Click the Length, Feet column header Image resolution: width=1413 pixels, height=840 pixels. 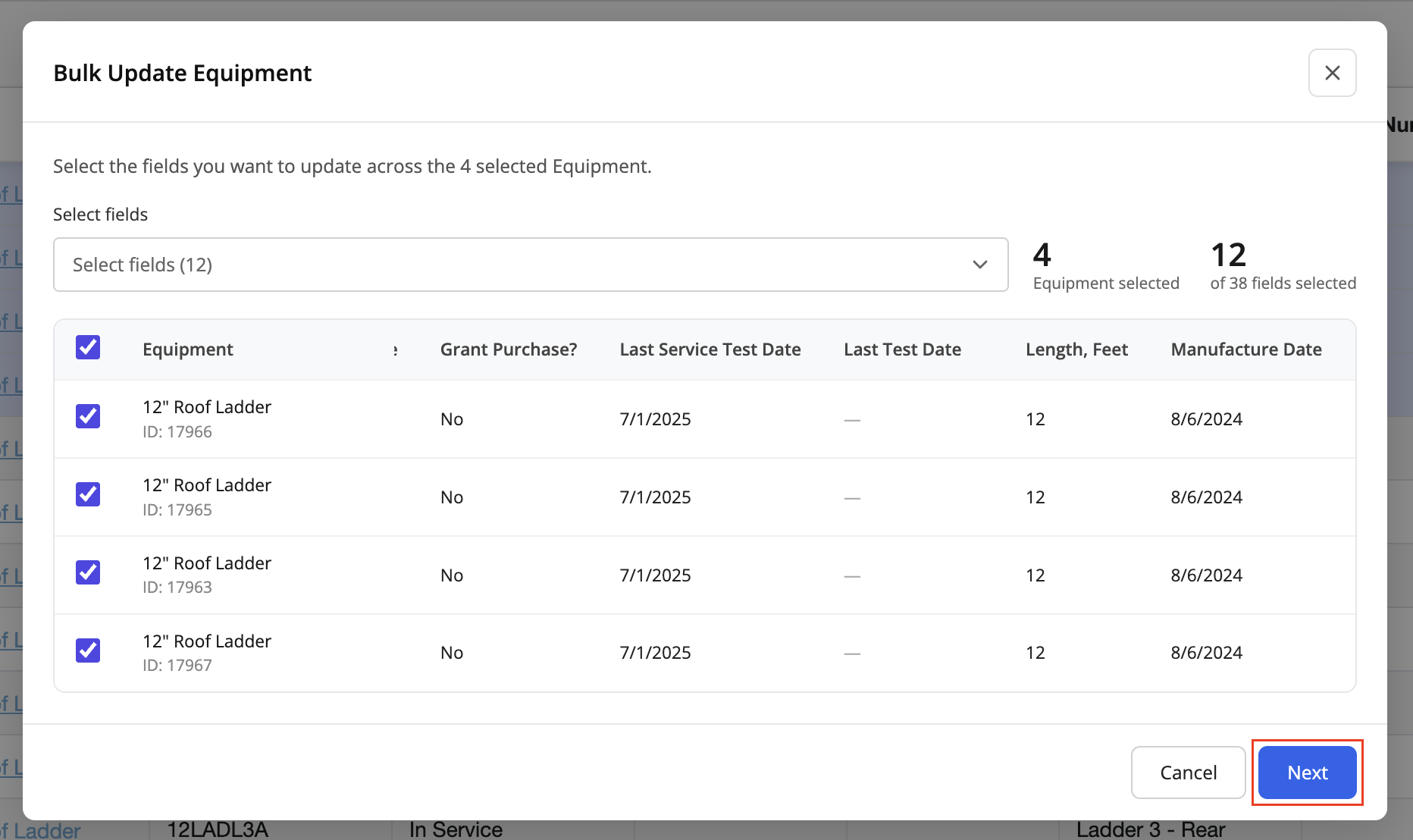click(1076, 349)
